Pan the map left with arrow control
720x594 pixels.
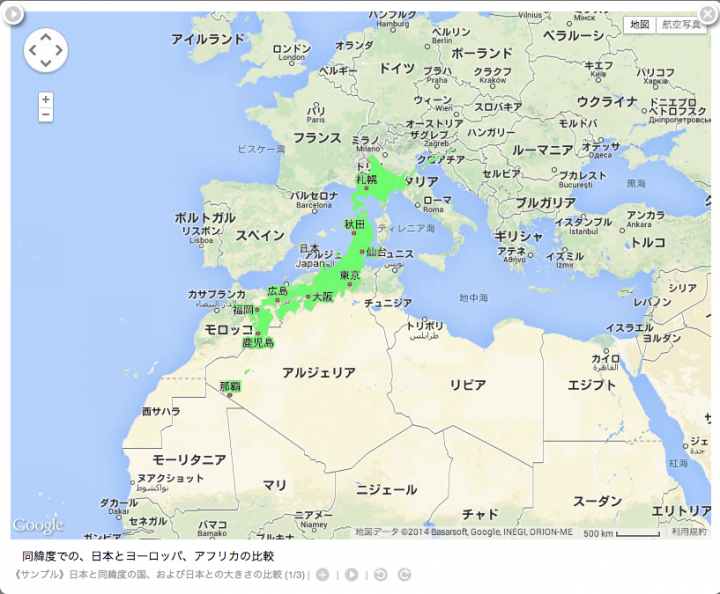33,50
